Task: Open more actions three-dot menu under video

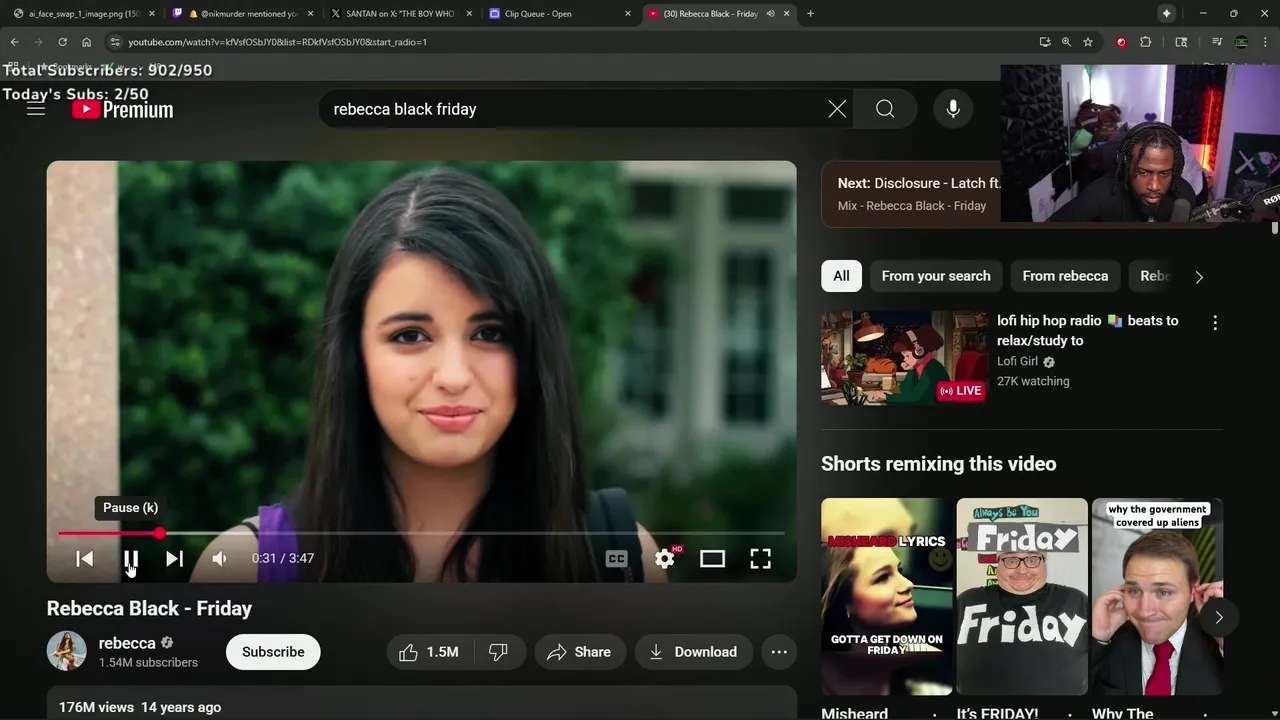Action: point(779,652)
